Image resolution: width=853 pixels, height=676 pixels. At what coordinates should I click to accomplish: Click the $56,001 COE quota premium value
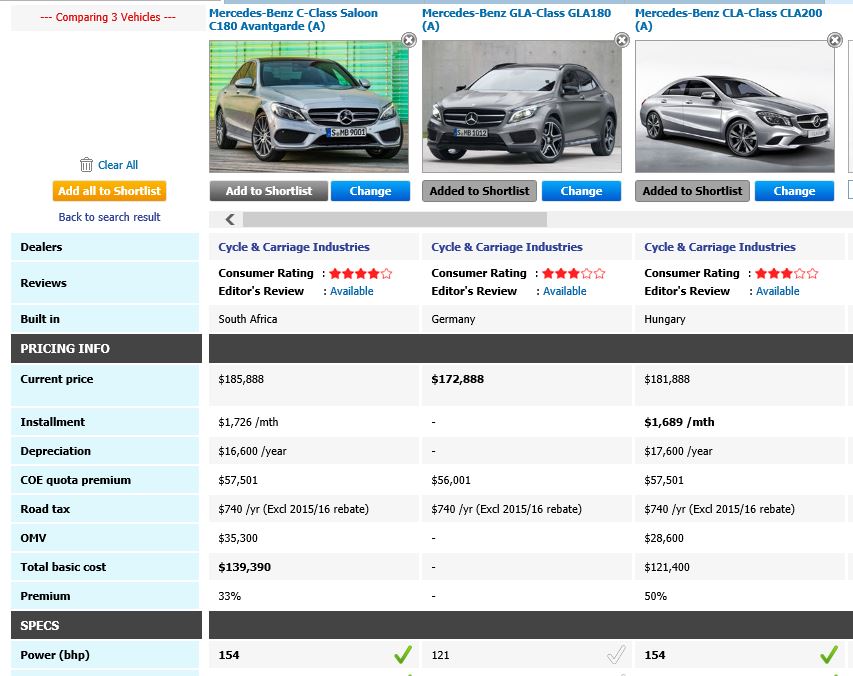(x=451, y=480)
